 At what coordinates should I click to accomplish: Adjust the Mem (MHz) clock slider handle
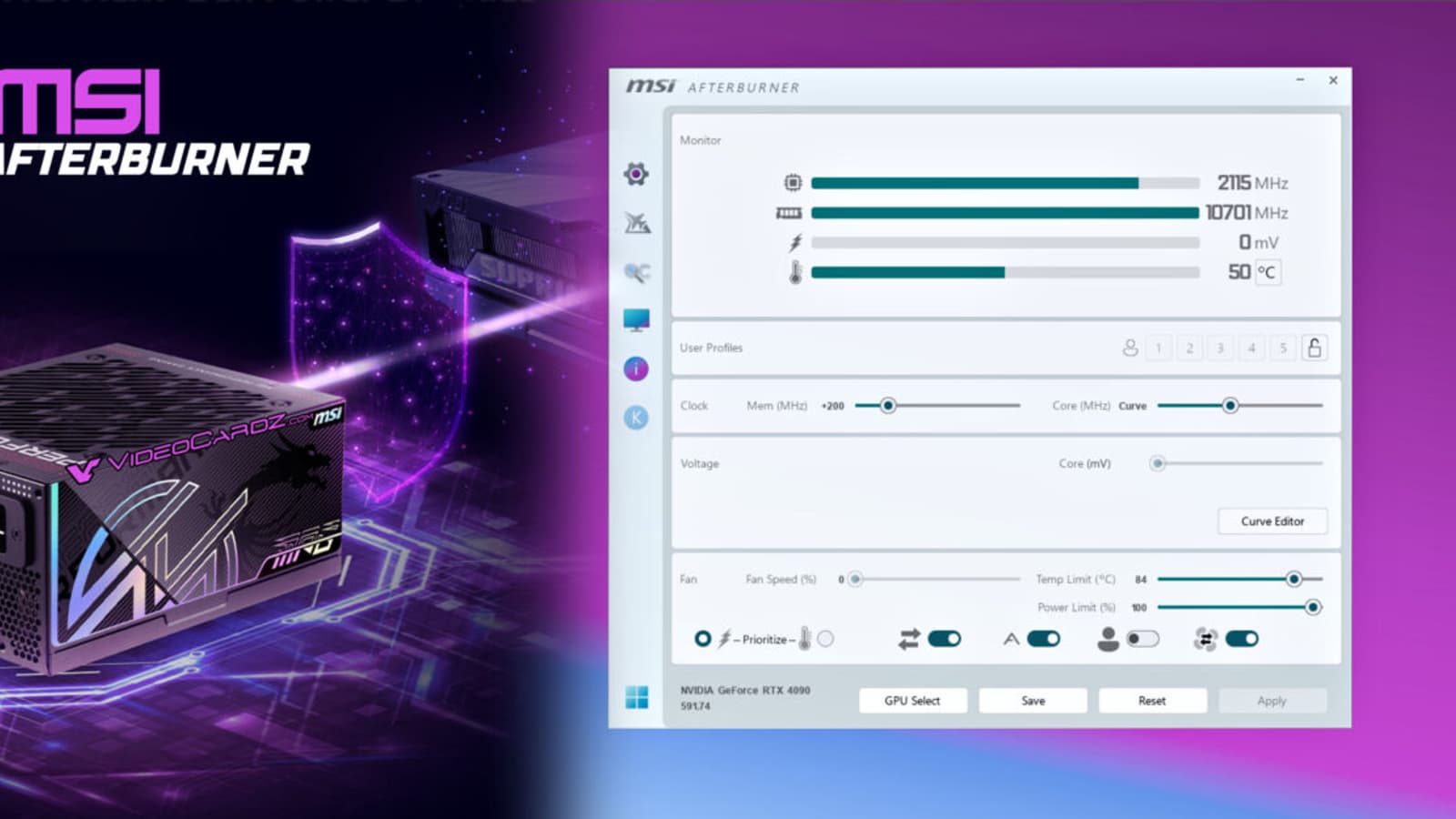point(888,406)
